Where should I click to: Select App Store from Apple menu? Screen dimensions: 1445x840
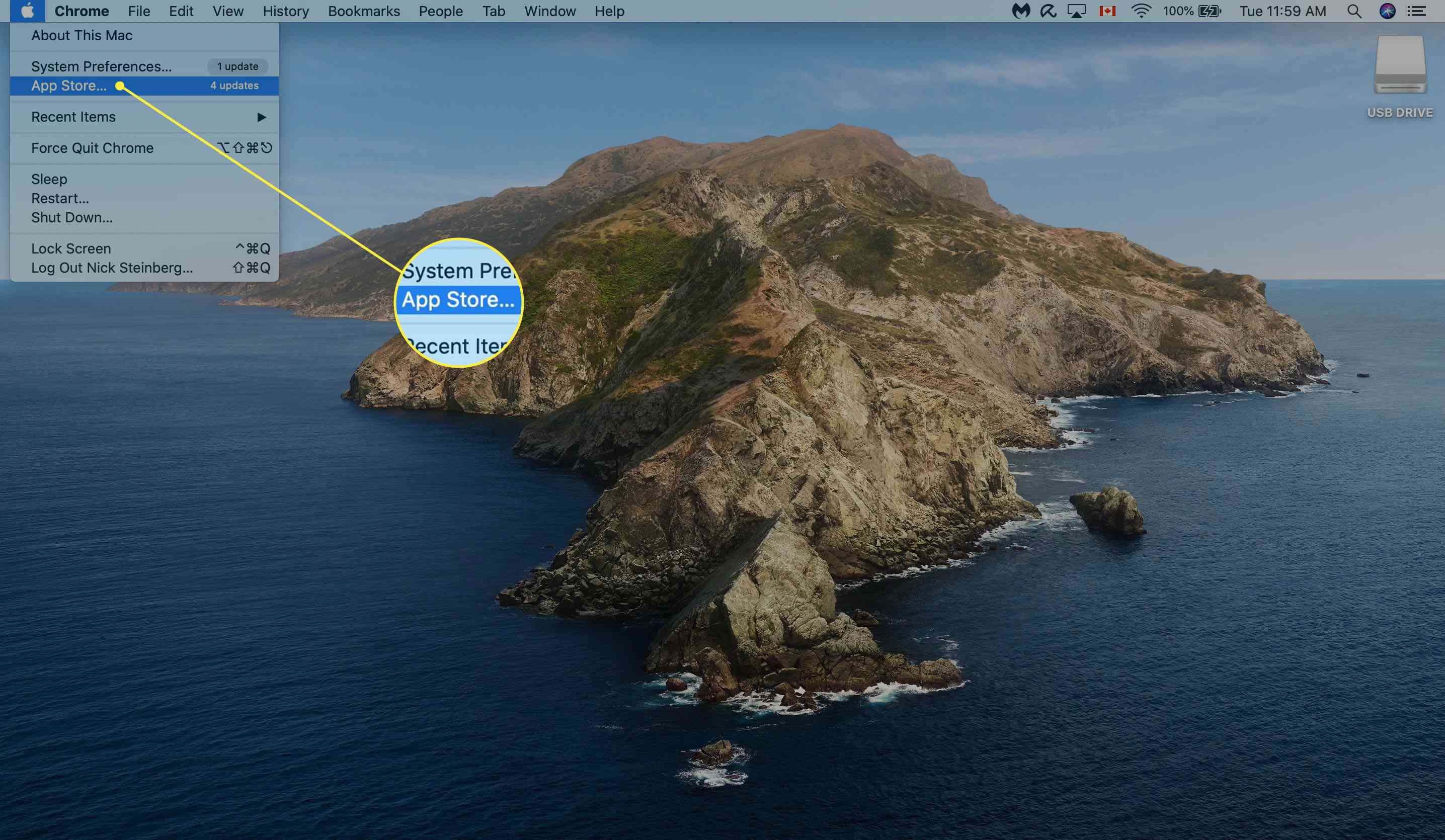click(x=69, y=85)
